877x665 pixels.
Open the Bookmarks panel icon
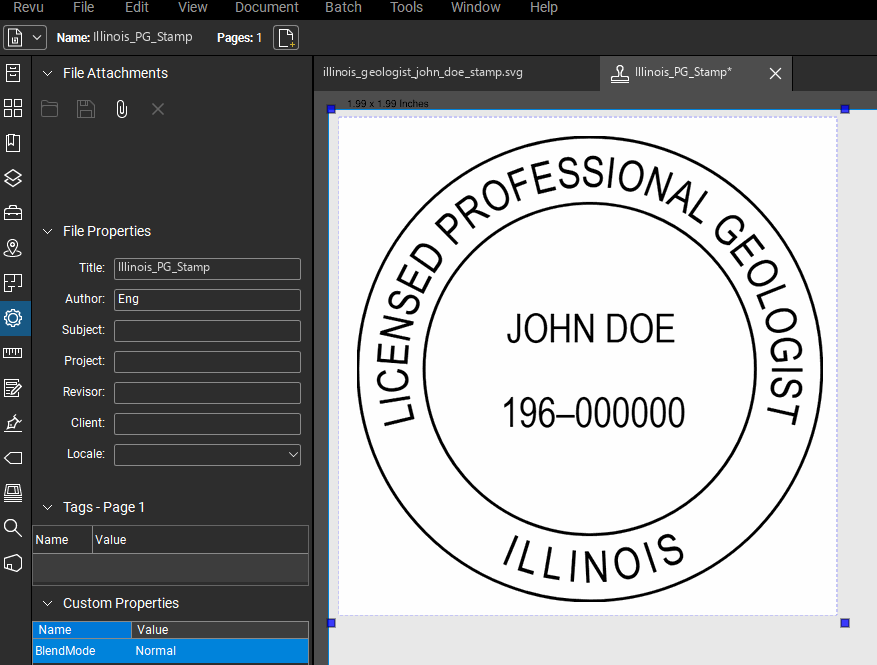click(x=13, y=143)
